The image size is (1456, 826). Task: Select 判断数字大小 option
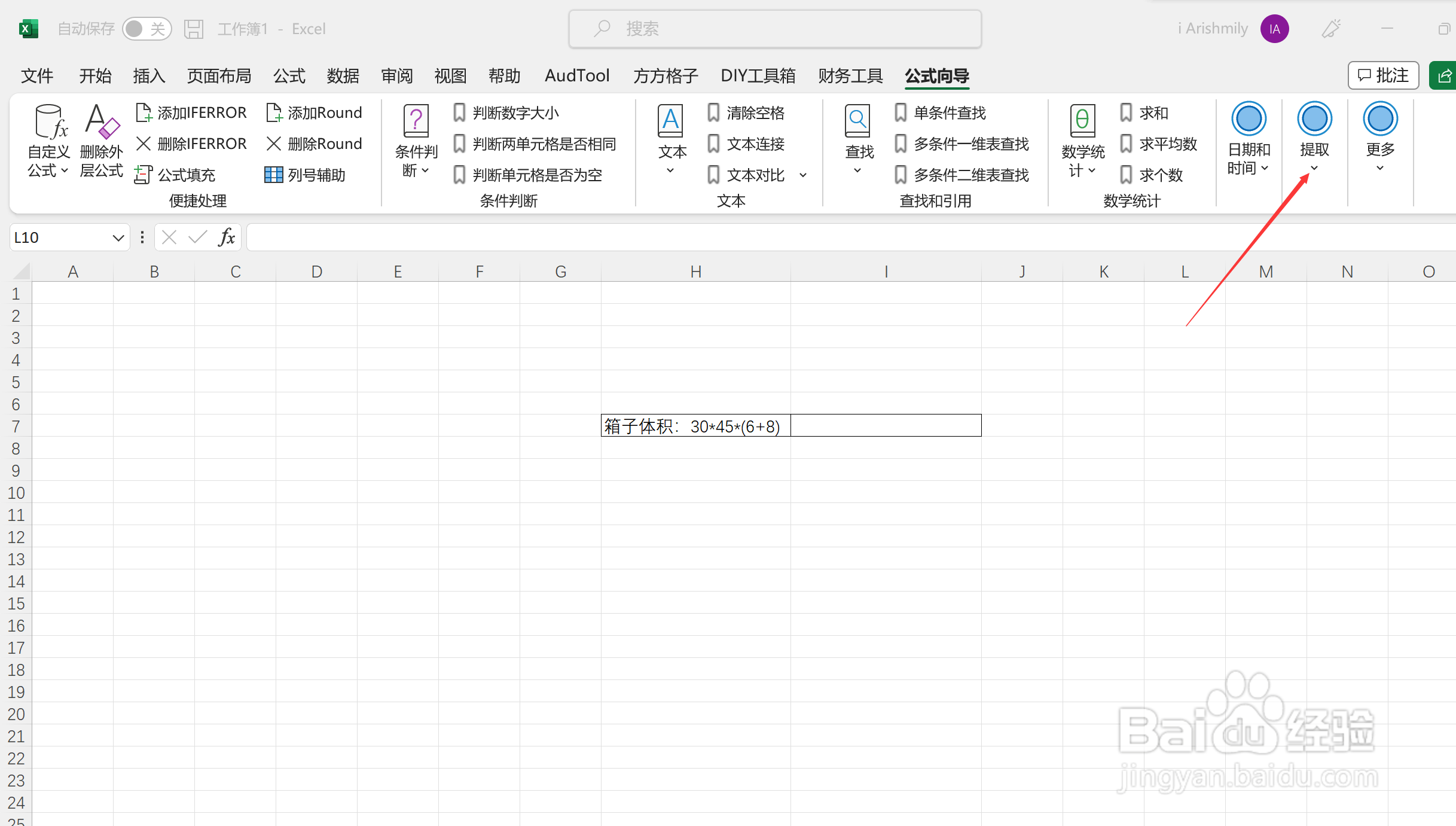pyautogui.click(x=506, y=112)
